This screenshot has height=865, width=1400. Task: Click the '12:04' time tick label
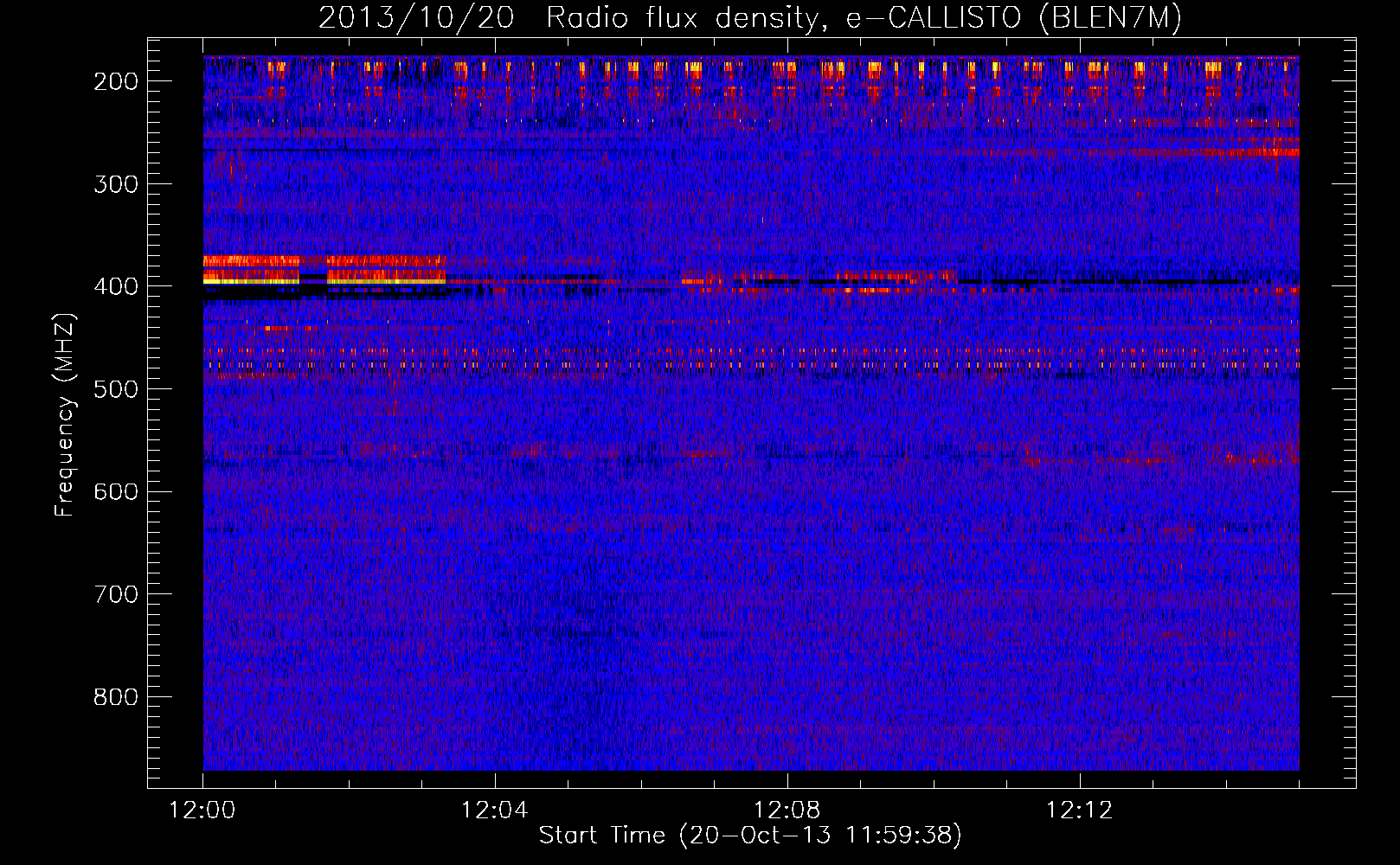[x=495, y=811]
